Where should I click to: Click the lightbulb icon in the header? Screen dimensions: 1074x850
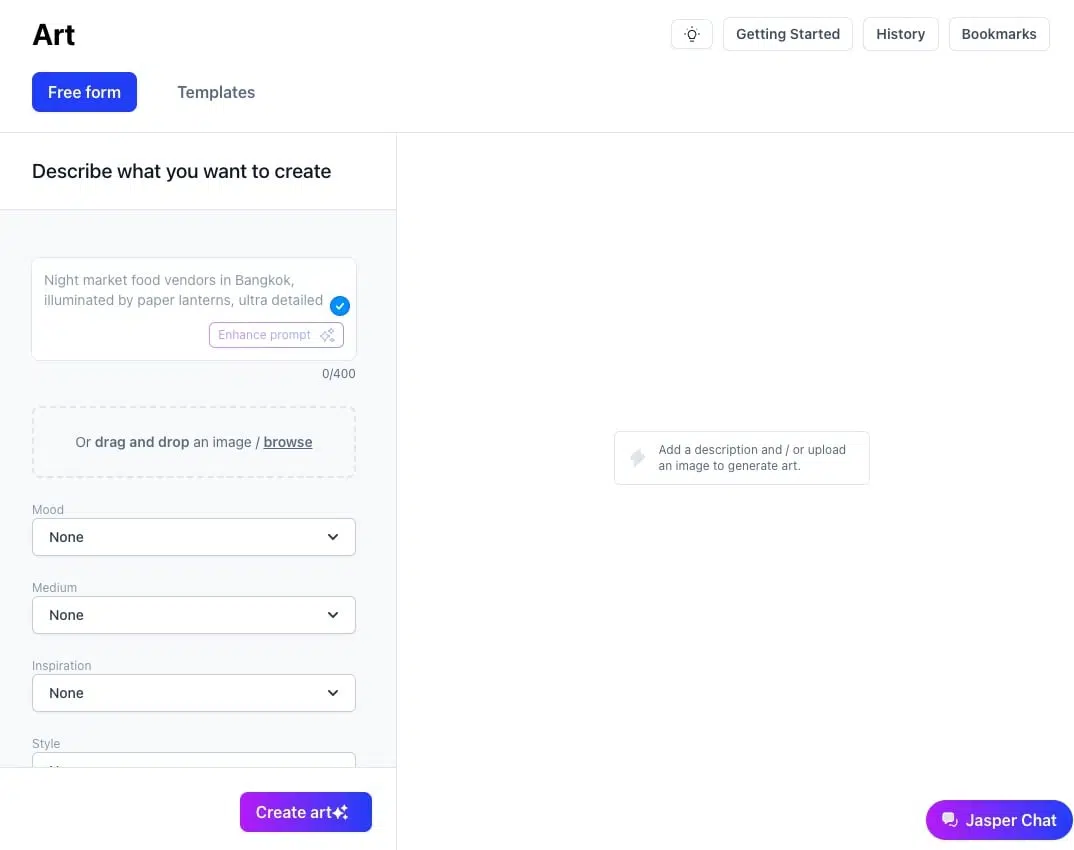pos(691,34)
